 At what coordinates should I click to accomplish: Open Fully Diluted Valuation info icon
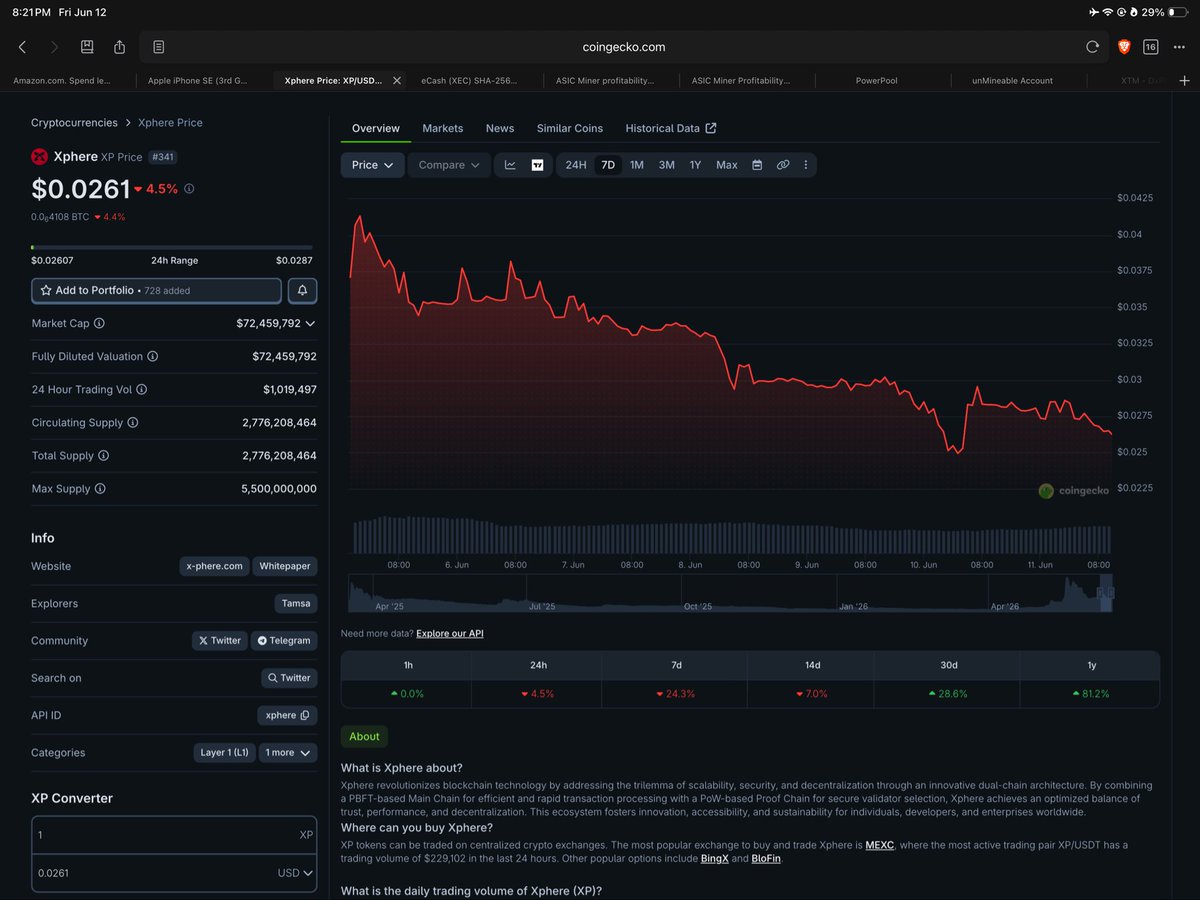point(152,356)
